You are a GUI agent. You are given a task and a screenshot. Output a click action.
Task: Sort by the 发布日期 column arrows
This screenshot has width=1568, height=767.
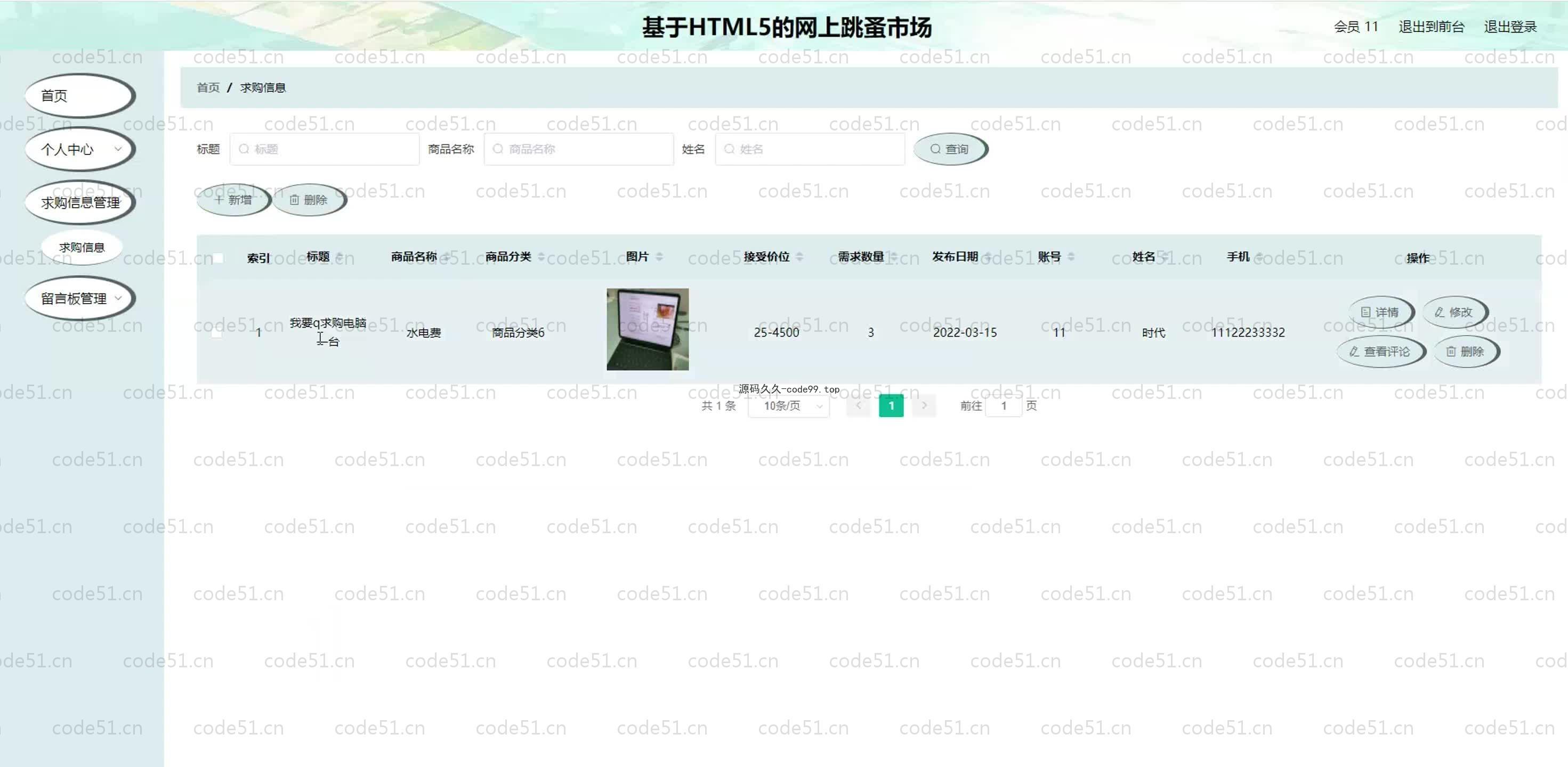tap(988, 257)
